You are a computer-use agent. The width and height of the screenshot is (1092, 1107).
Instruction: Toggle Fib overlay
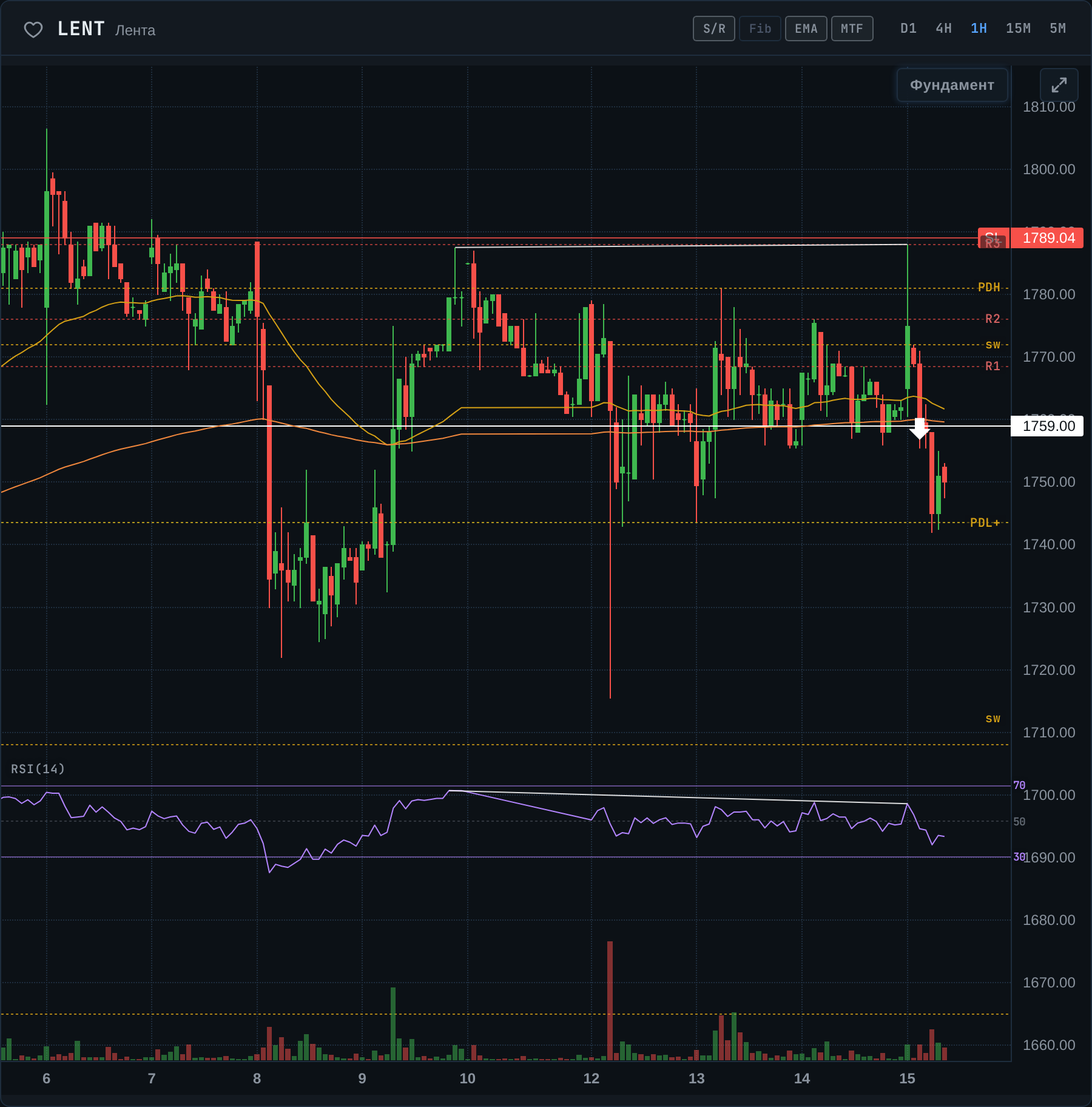pos(760,29)
